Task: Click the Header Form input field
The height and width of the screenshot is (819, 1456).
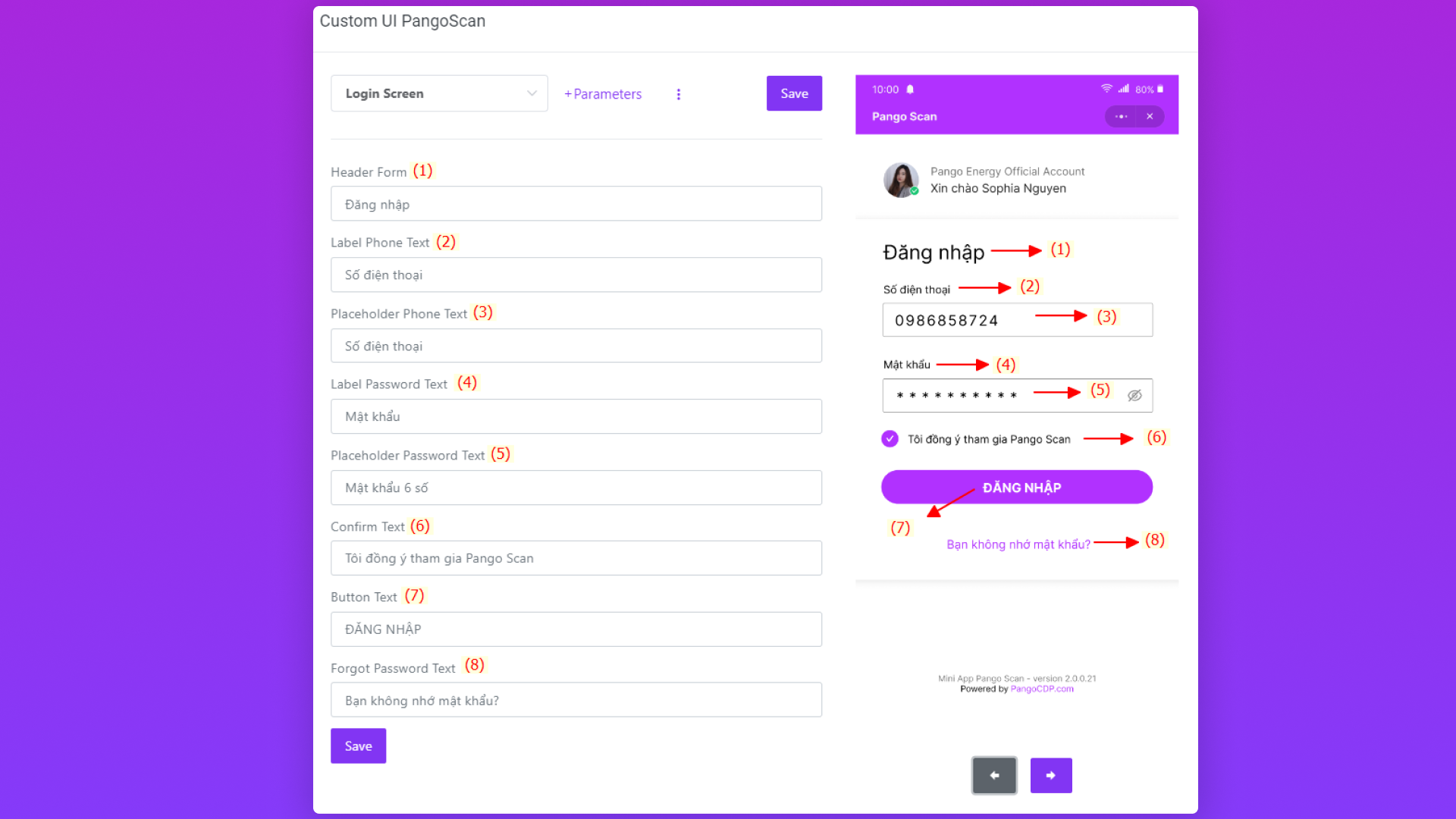Action: coord(576,204)
